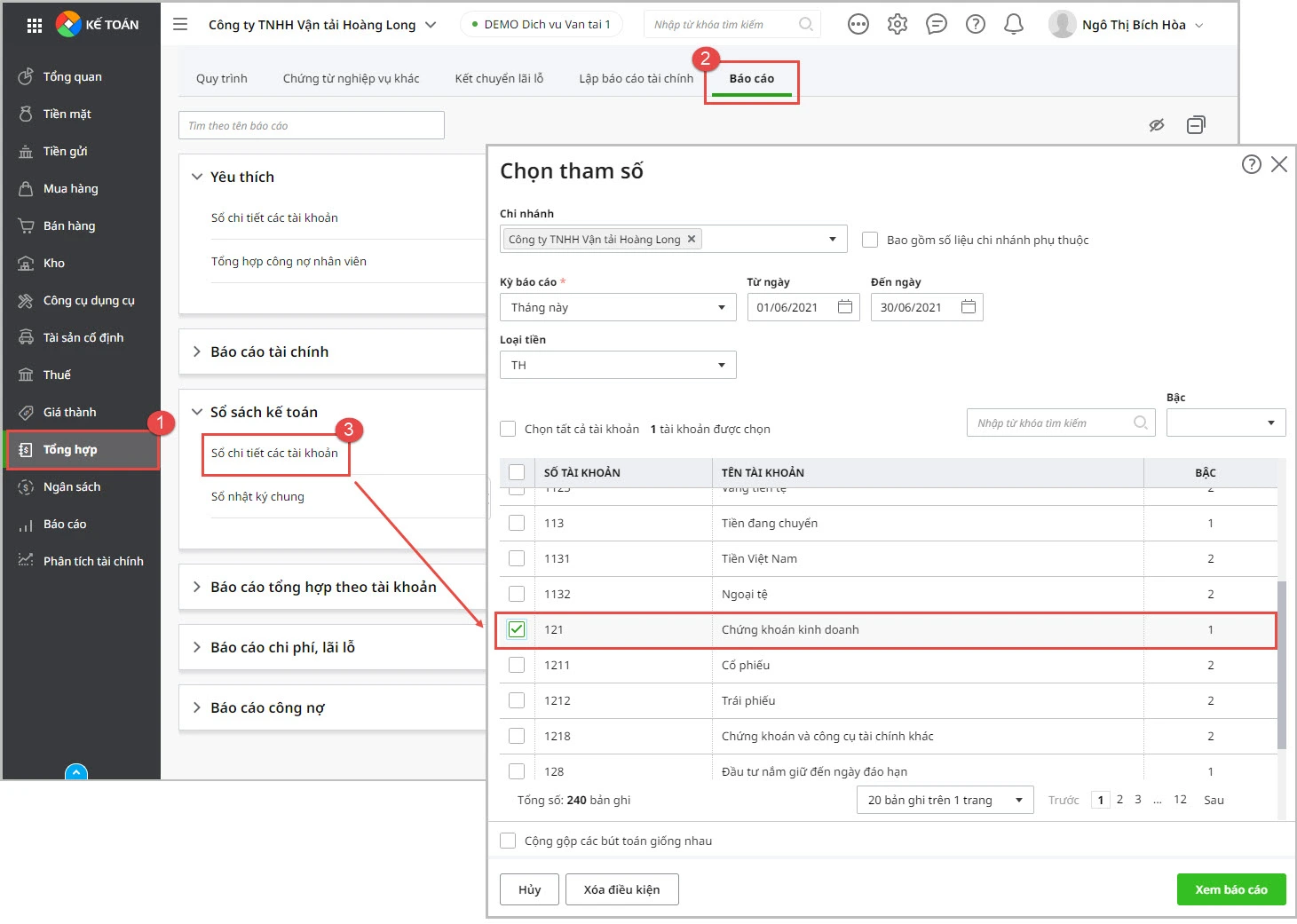1297x924 pixels.
Task: Open calendar picker for Đến ngày
Action: [x=969, y=307]
